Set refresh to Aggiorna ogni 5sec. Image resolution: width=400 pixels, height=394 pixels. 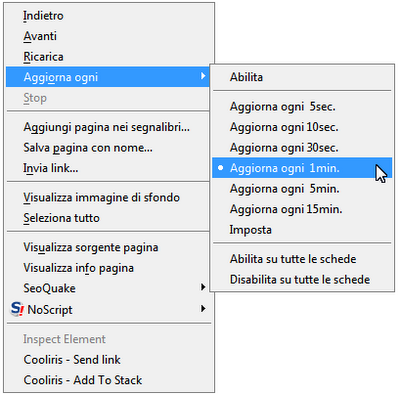pyautogui.click(x=302, y=106)
